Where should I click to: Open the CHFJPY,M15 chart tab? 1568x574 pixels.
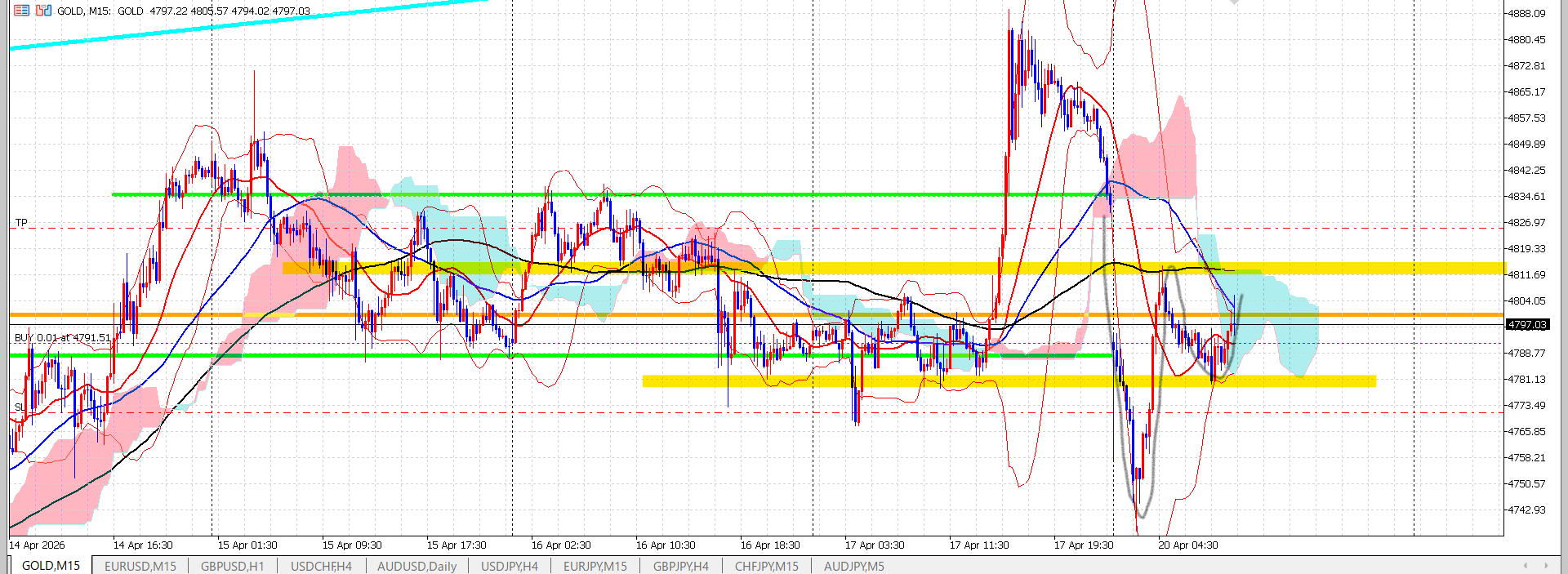coord(766,566)
